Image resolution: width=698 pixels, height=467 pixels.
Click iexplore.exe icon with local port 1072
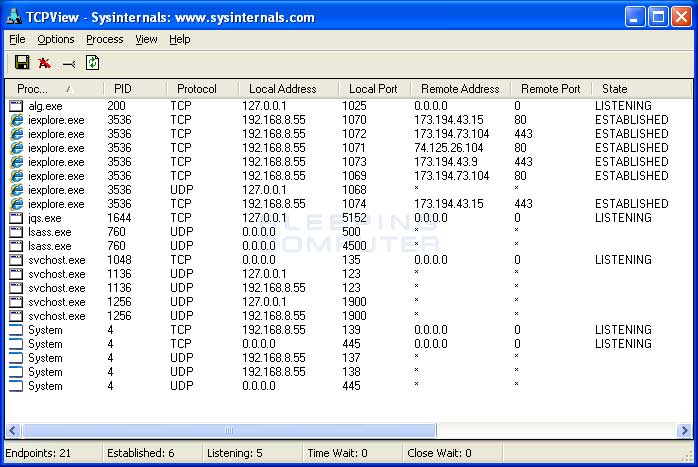point(16,134)
